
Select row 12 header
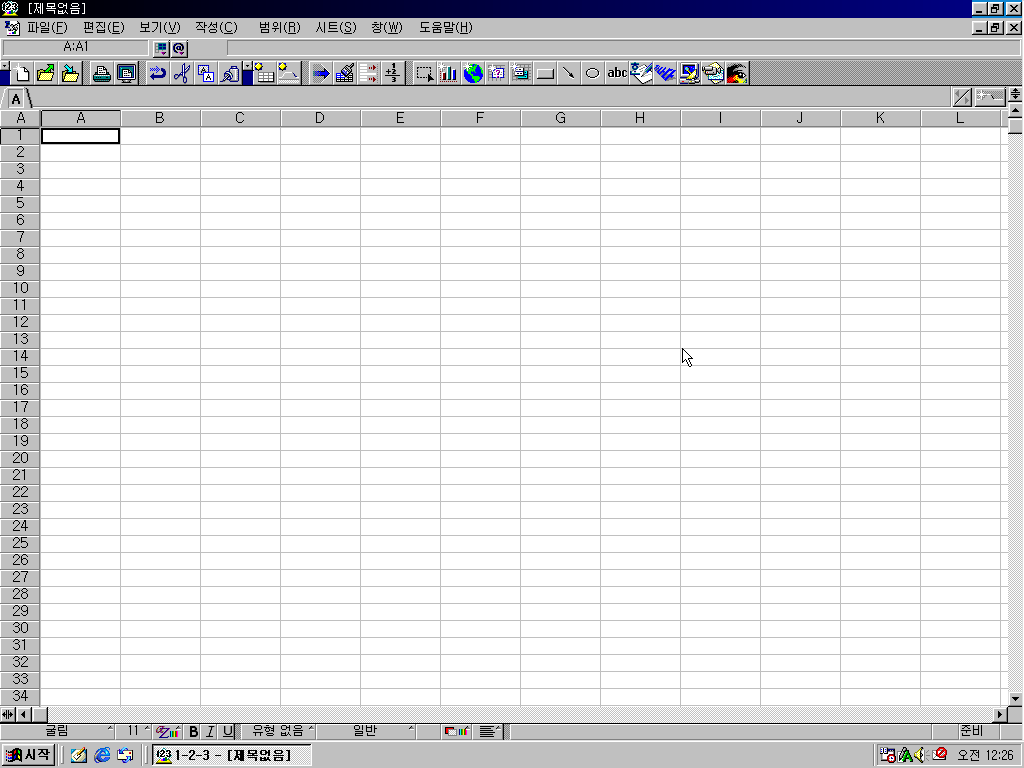[20, 322]
